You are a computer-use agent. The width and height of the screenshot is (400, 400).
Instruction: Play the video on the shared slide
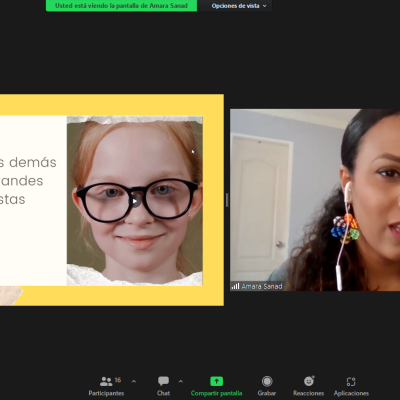[x=135, y=201]
